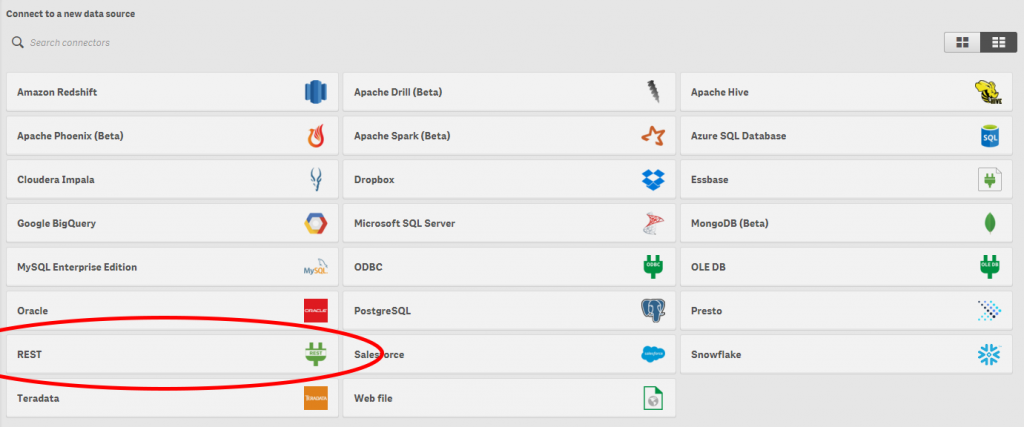
Task: Click the Snowflake logo icon
Action: point(989,355)
